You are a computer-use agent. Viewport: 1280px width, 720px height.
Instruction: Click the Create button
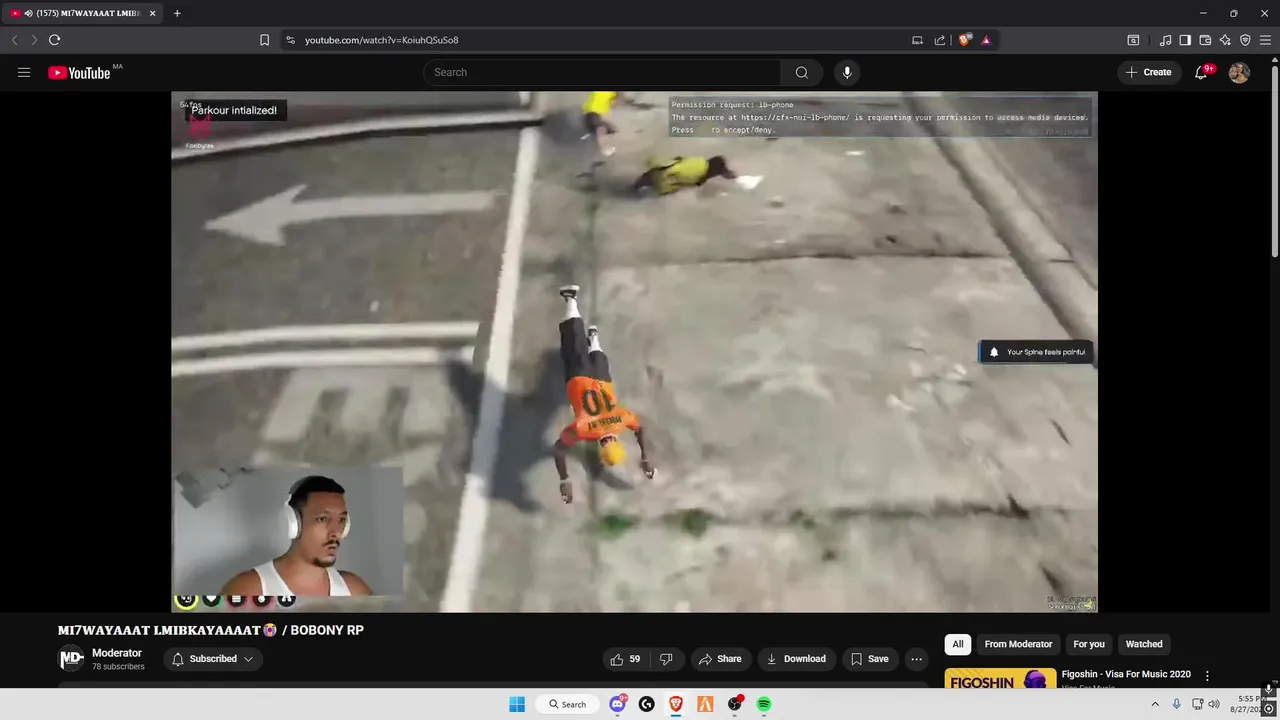click(1148, 72)
